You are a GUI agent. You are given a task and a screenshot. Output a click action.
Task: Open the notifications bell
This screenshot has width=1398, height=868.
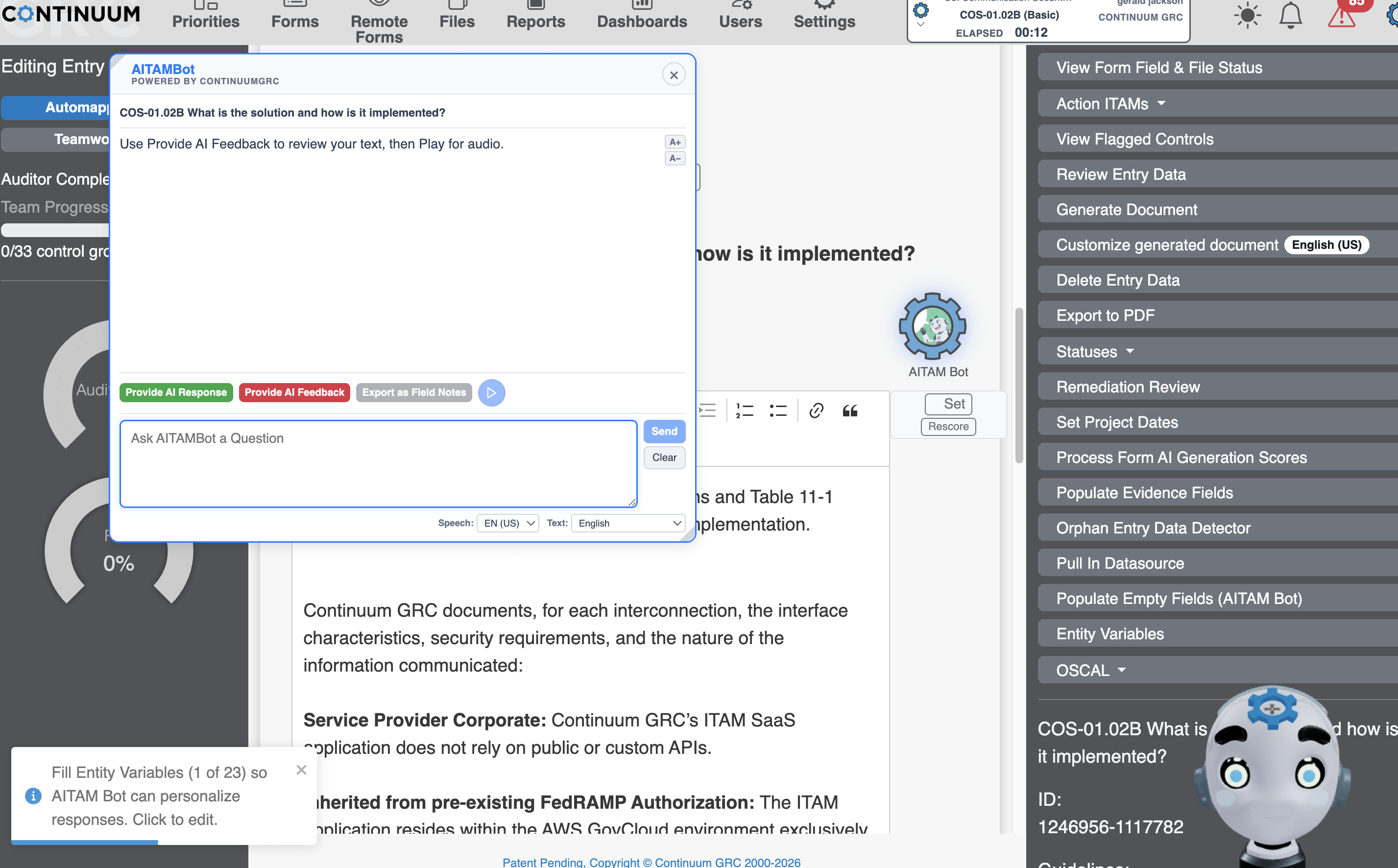(1290, 16)
